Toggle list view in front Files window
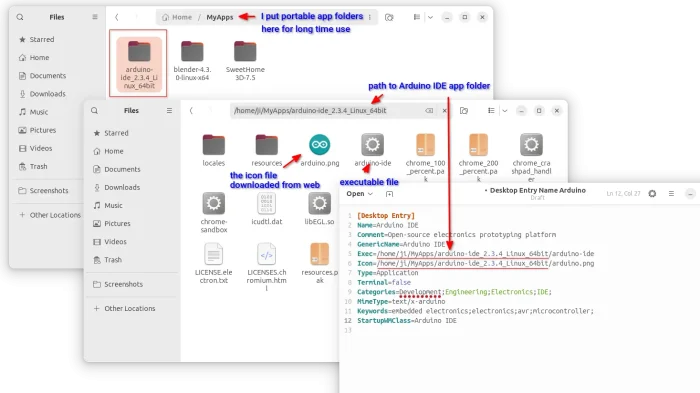This screenshot has height=393, width=700. pyautogui.click(x=491, y=110)
